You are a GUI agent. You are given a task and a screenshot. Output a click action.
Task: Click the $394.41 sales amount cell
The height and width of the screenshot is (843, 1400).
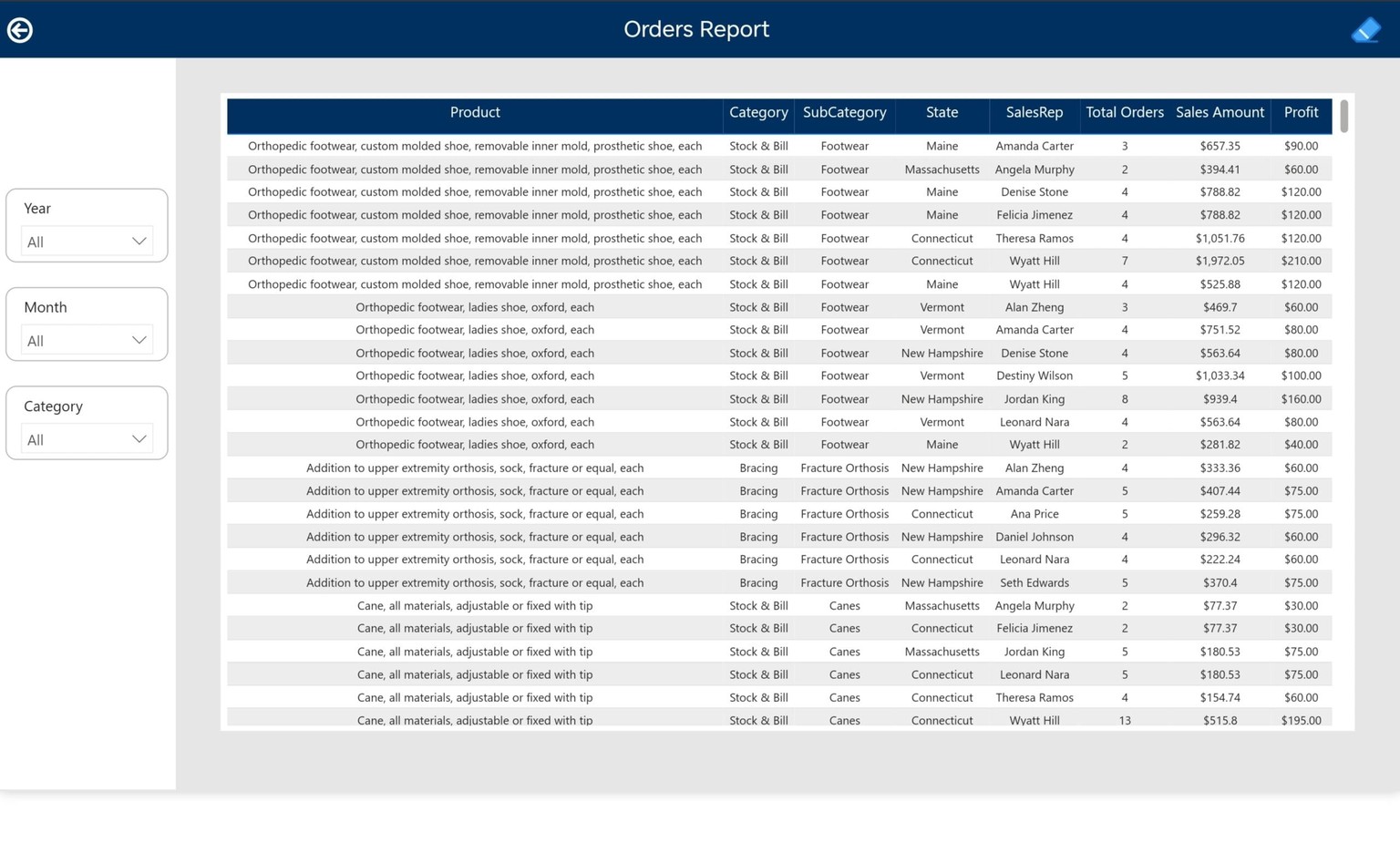pyautogui.click(x=1220, y=170)
